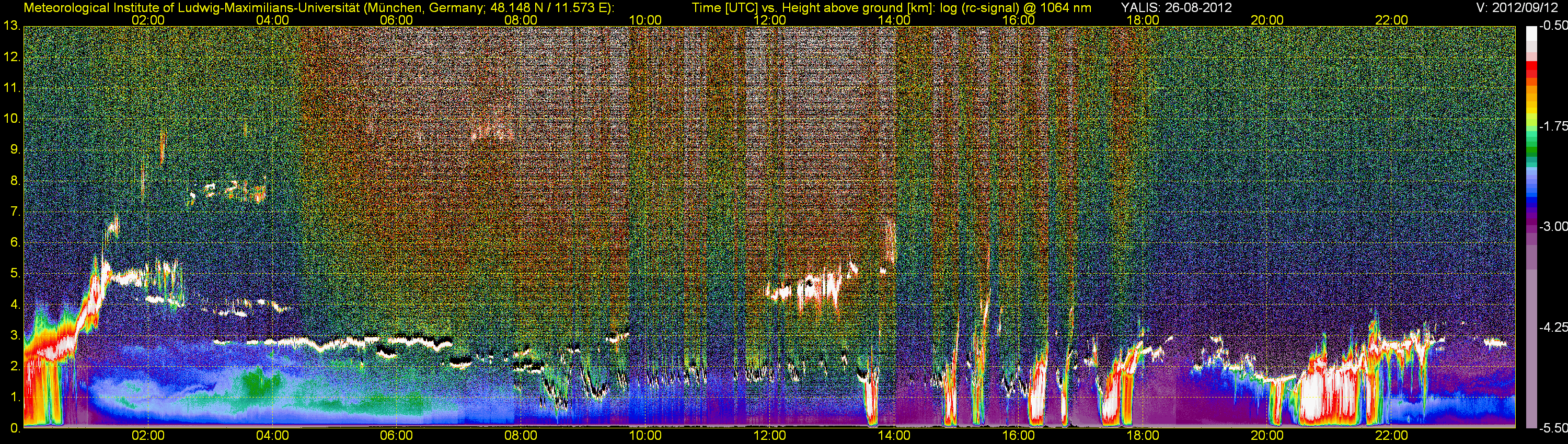Click the '6.' height axis label
1568x444 pixels.
15,243
